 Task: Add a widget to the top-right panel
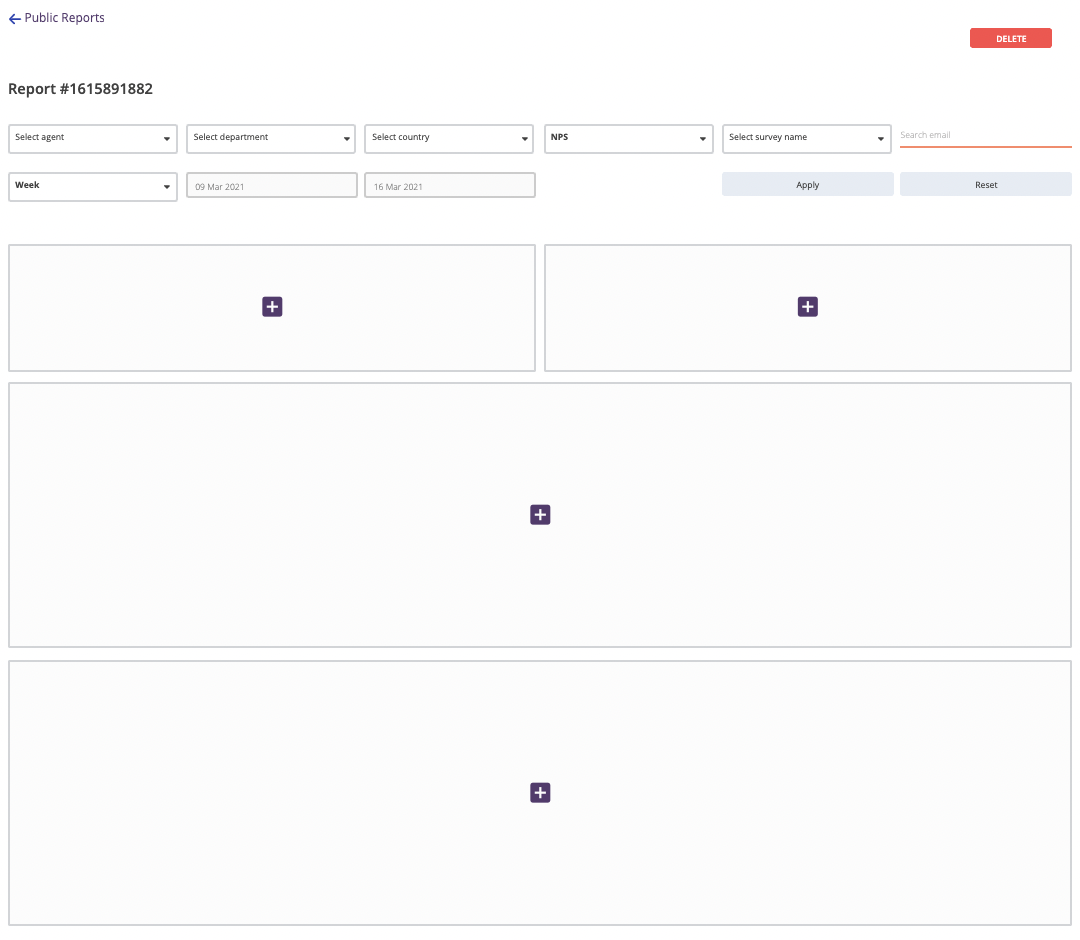point(808,307)
